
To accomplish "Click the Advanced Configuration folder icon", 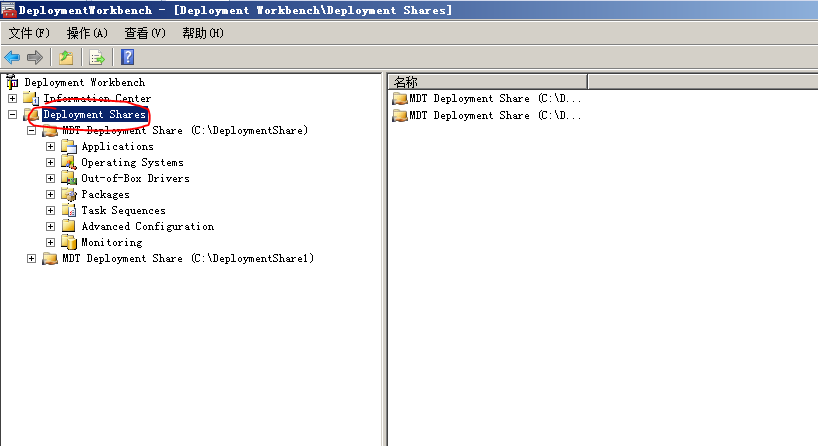I will 69,226.
